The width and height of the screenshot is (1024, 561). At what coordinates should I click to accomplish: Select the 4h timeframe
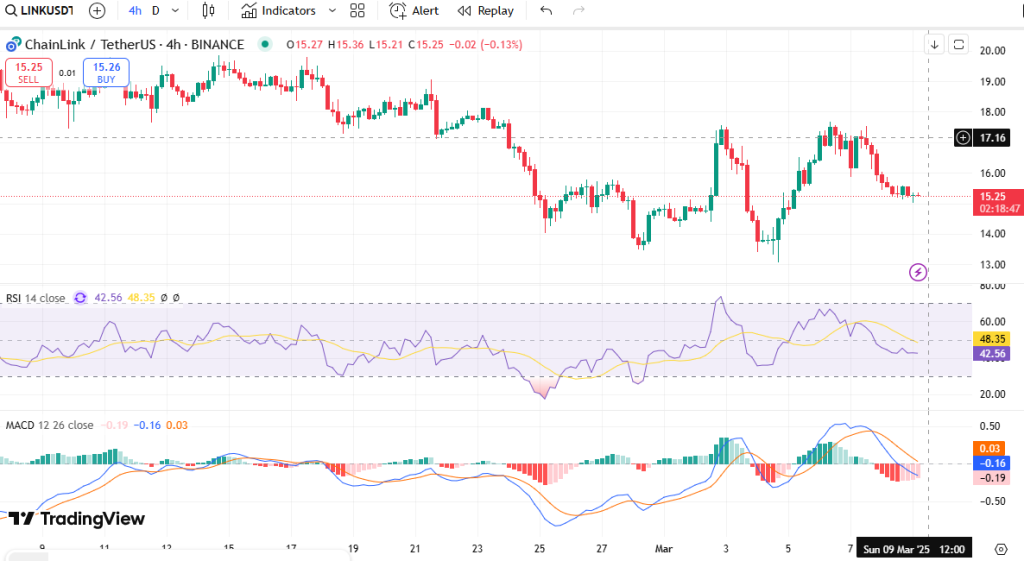tap(135, 10)
